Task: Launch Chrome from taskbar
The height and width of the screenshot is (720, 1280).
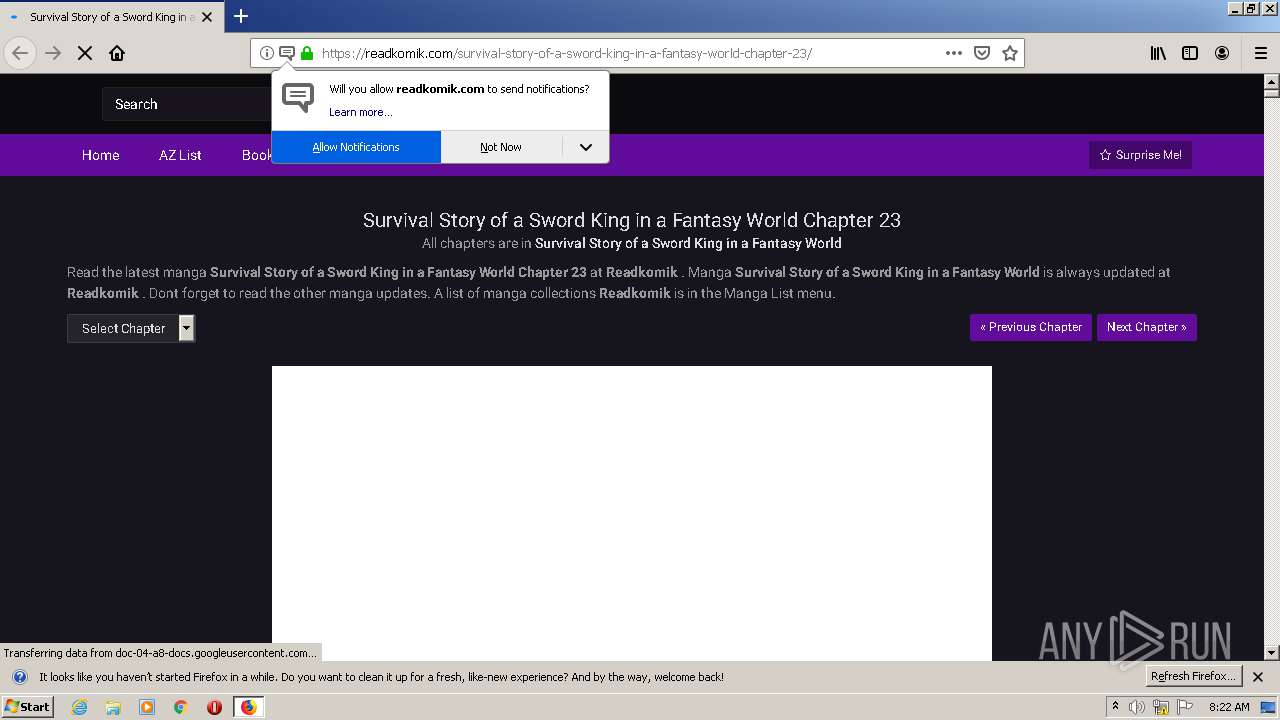Action: point(181,707)
